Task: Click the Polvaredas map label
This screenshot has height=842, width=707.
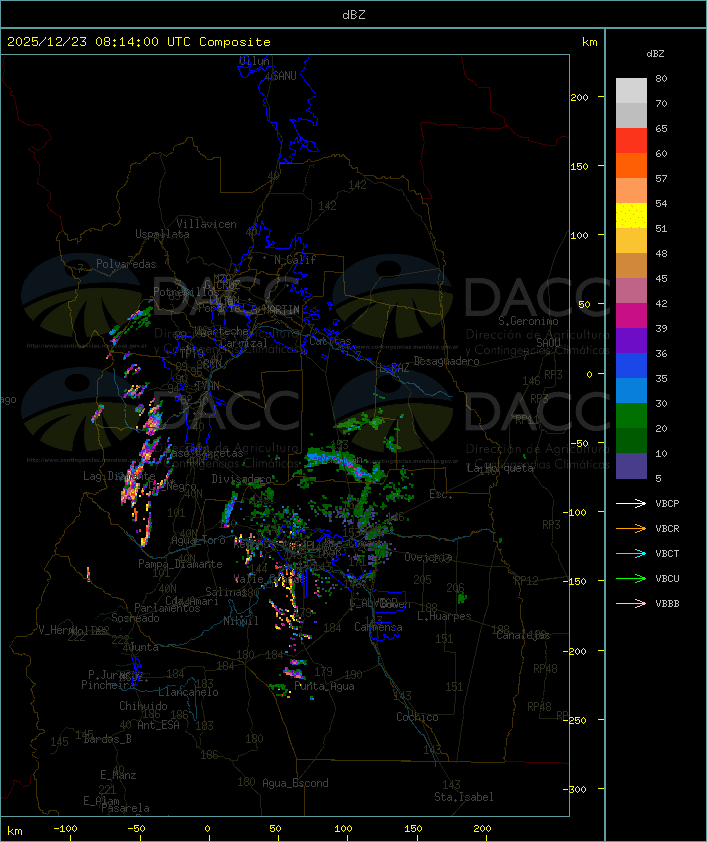Action: point(126,264)
